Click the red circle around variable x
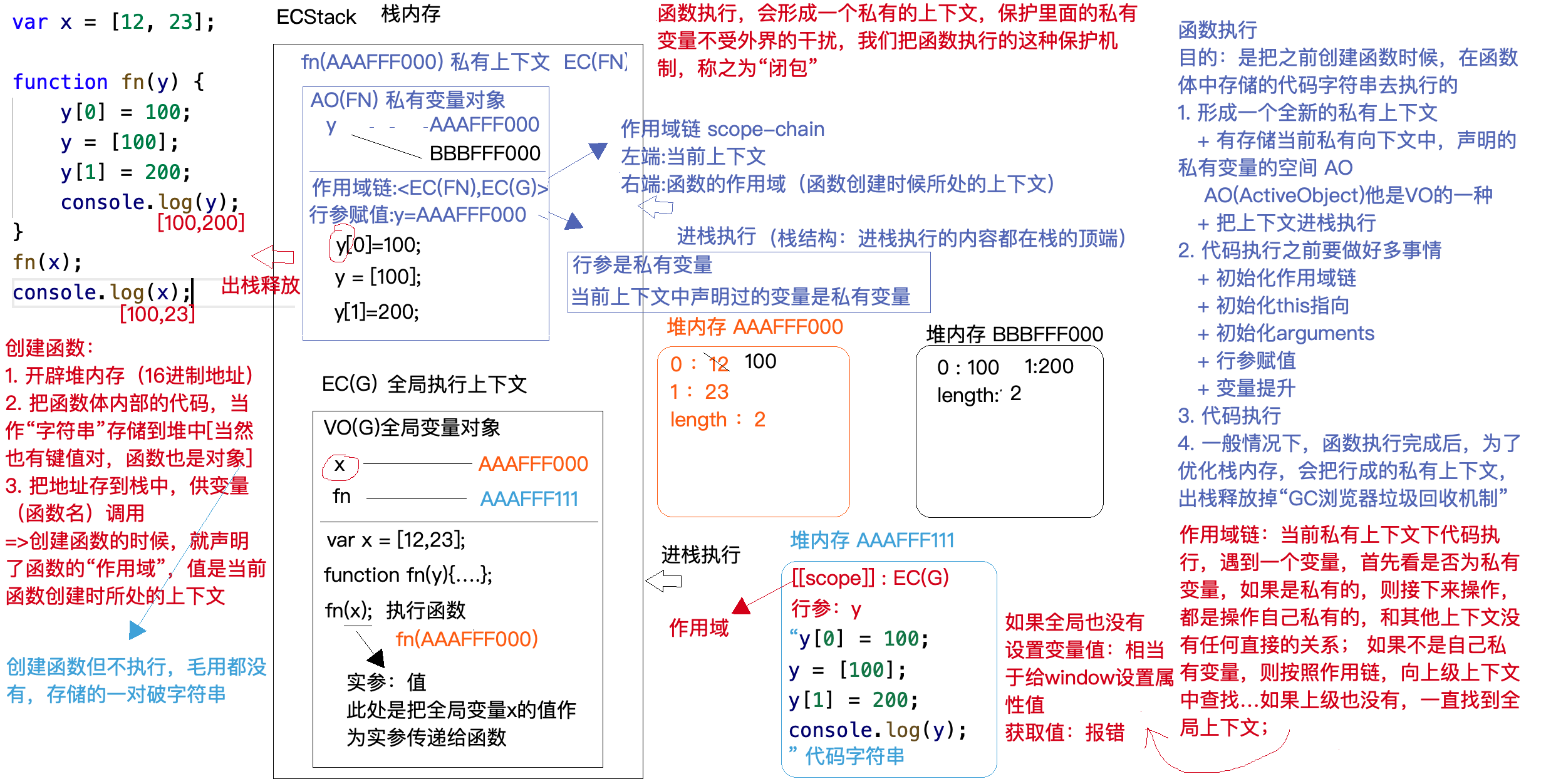The image size is (1541, 784). (x=341, y=467)
